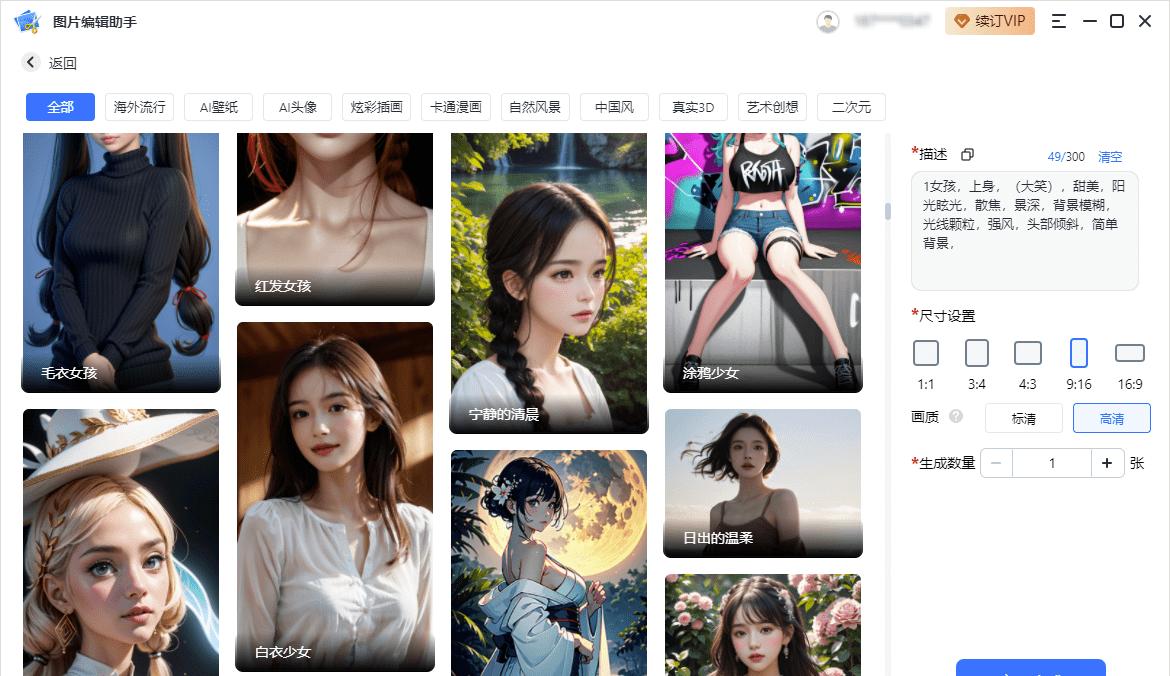Select the 海外流行 category tab
The image size is (1170, 676).
pyautogui.click(x=140, y=107)
